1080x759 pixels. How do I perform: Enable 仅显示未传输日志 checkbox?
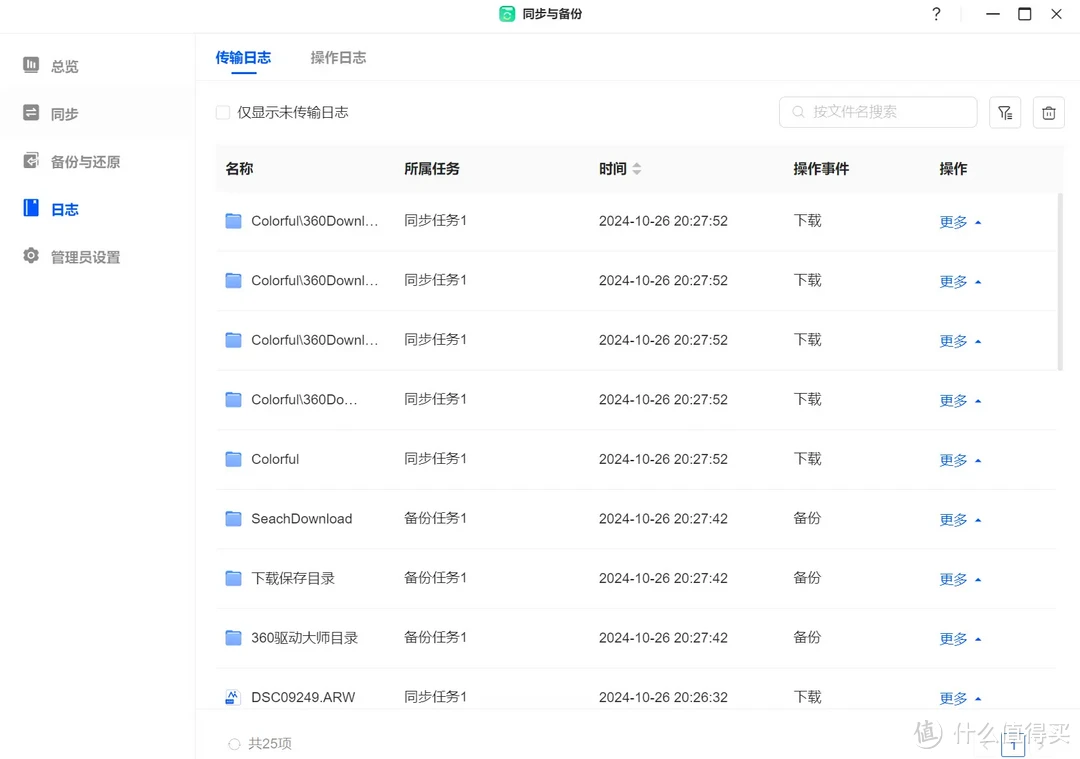click(222, 112)
